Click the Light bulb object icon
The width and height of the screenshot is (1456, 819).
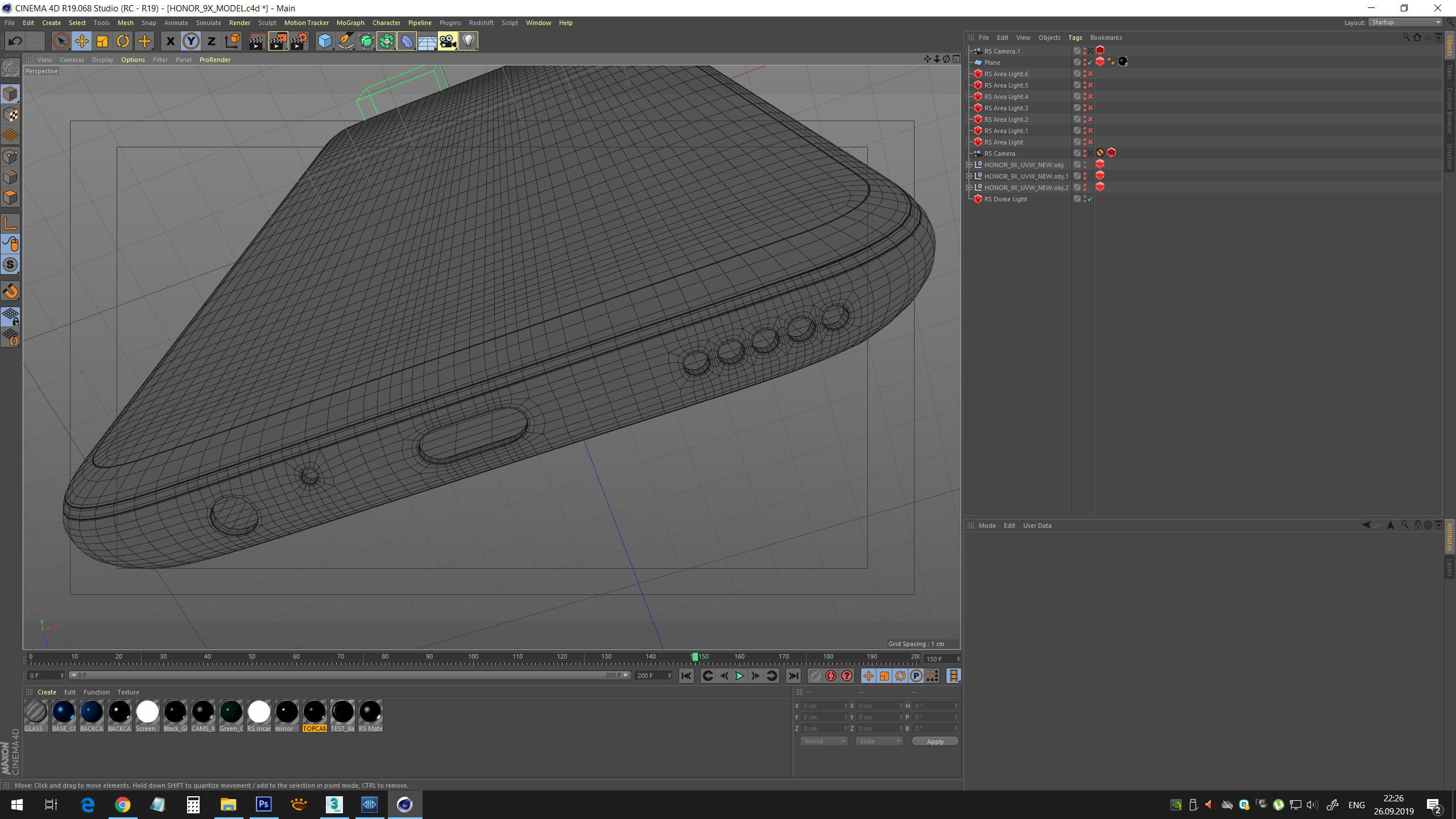point(468,41)
